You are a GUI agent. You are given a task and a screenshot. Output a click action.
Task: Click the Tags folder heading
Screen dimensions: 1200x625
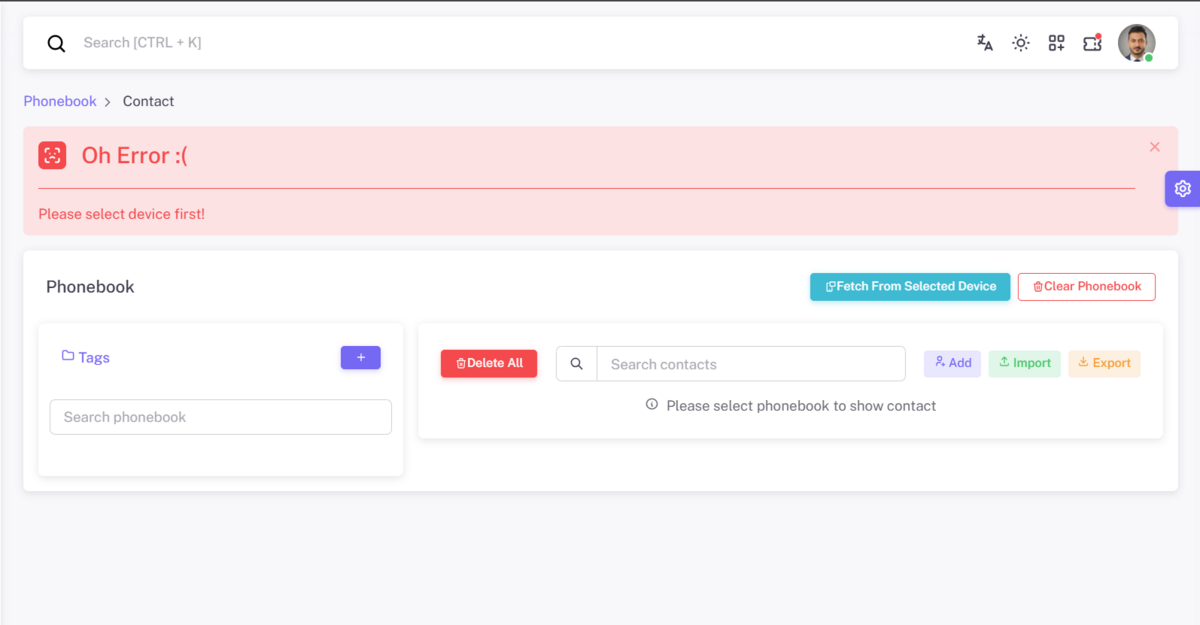click(x=86, y=357)
